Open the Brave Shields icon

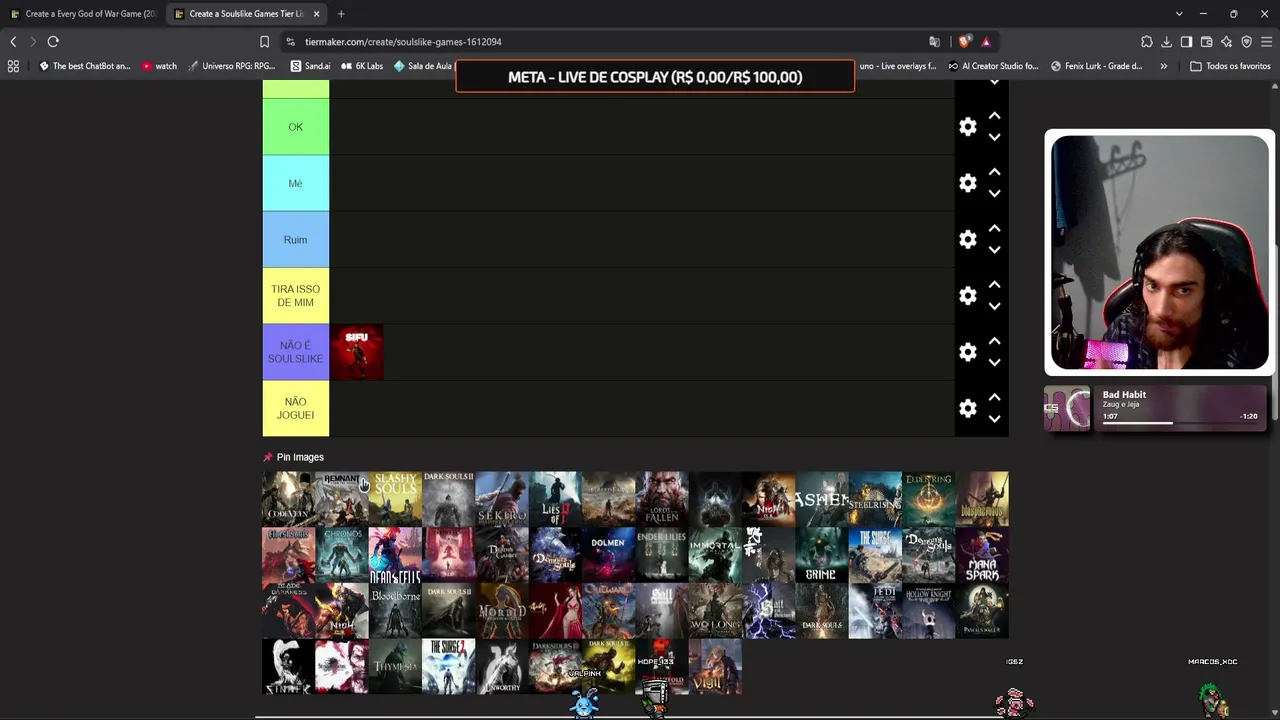[964, 42]
